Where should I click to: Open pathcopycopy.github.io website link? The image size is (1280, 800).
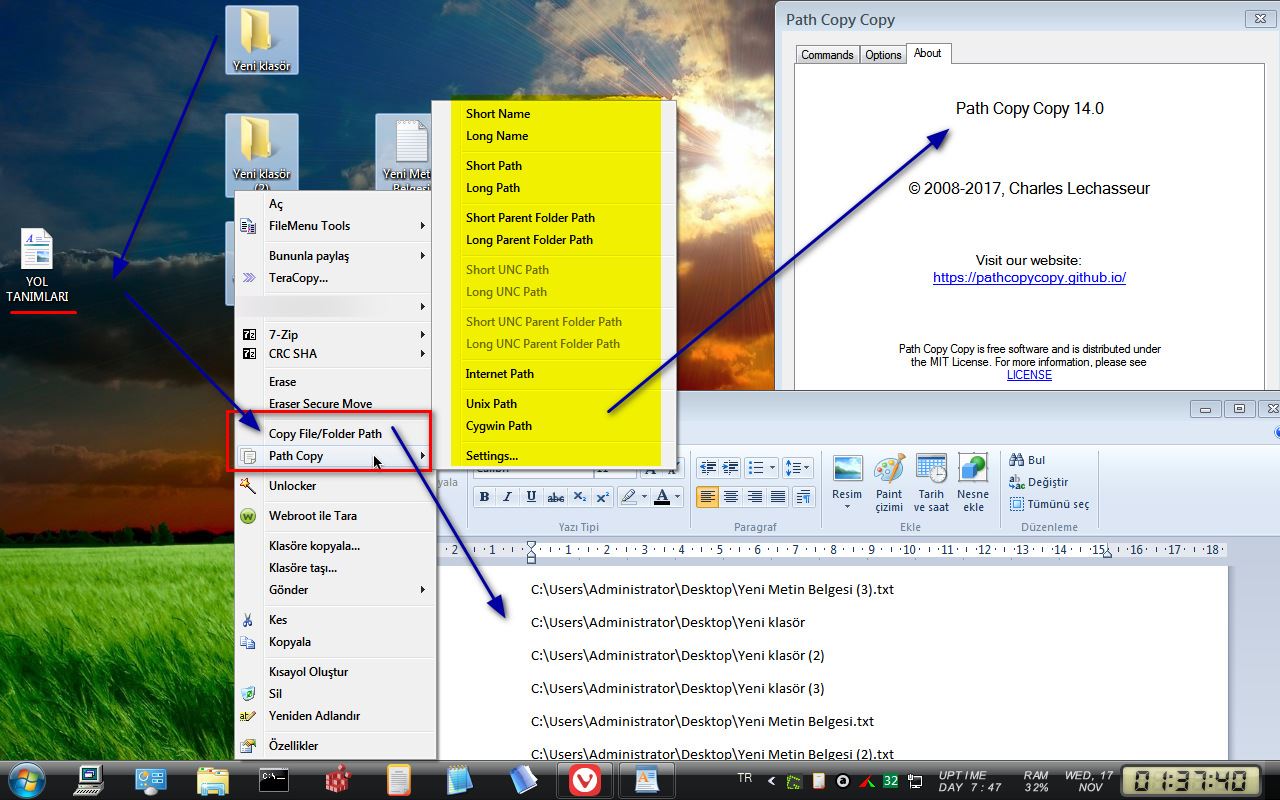[1029, 278]
